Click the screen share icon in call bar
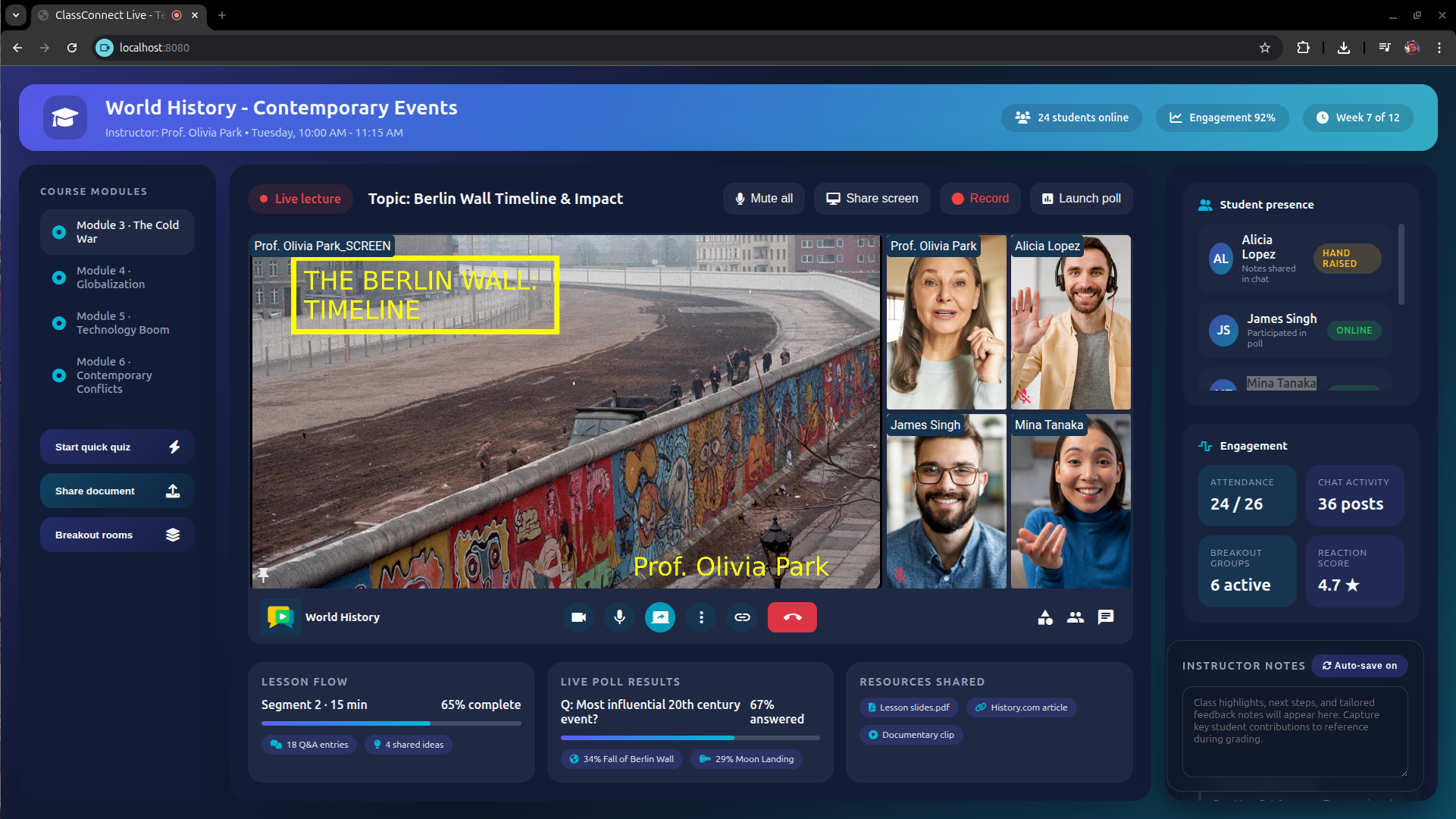 click(660, 617)
